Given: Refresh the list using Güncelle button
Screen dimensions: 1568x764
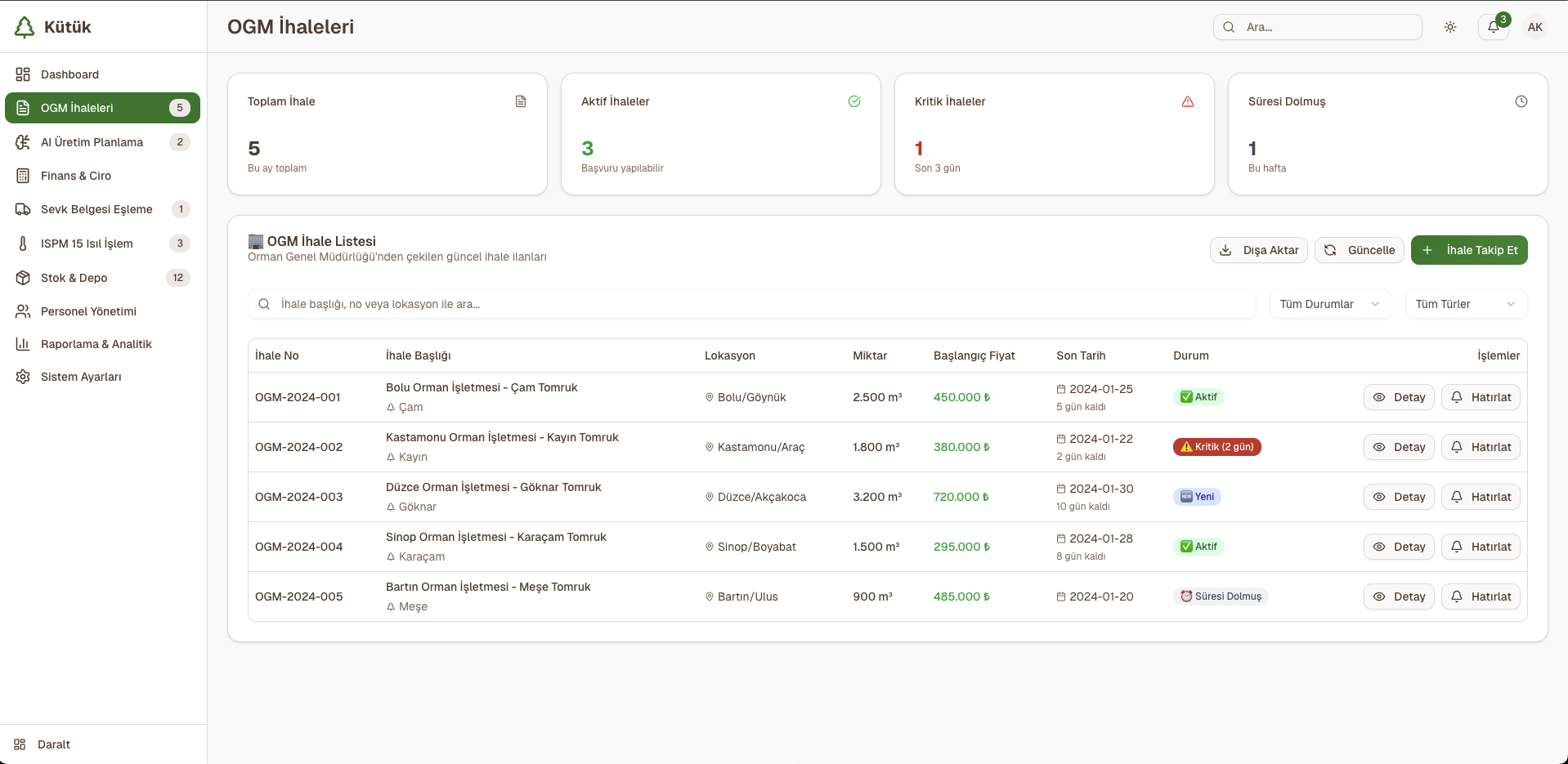Looking at the screenshot, I should pyautogui.click(x=1360, y=250).
